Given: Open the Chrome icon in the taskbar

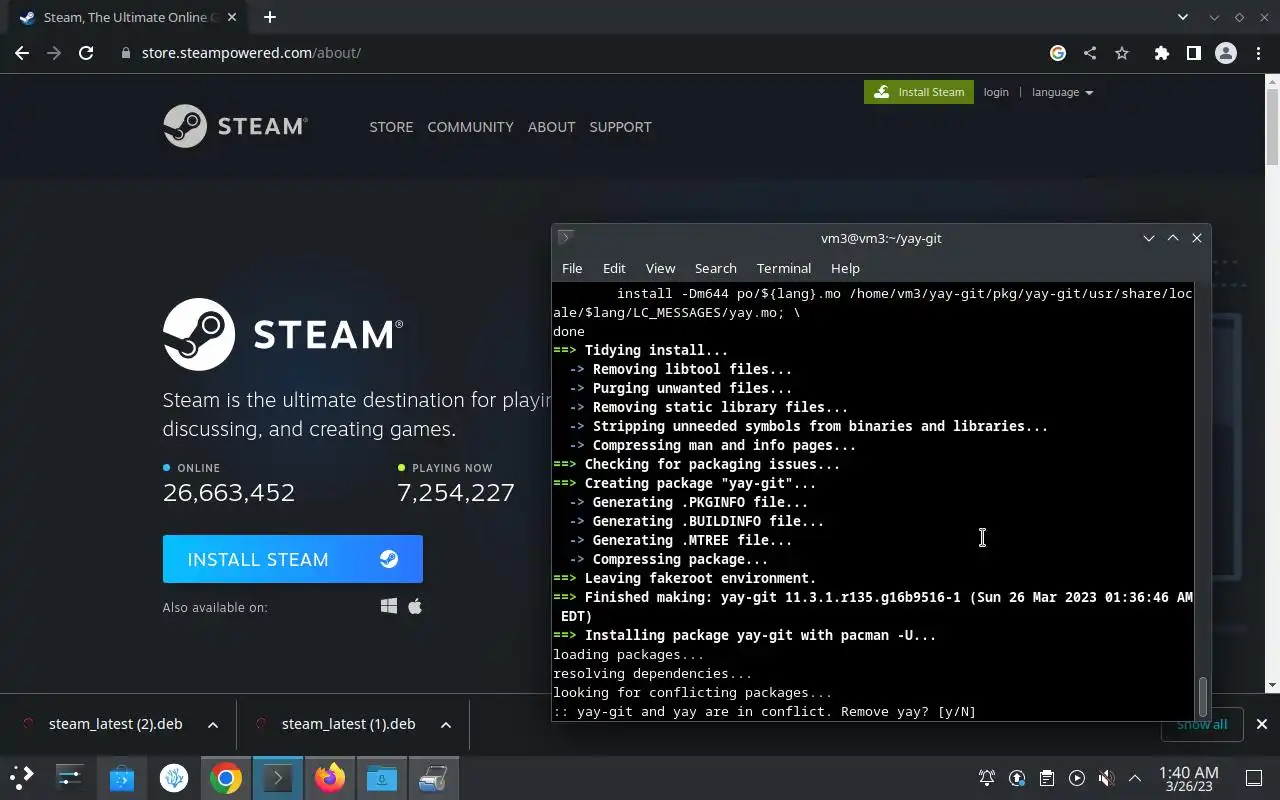Looking at the screenshot, I should coord(226,777).
